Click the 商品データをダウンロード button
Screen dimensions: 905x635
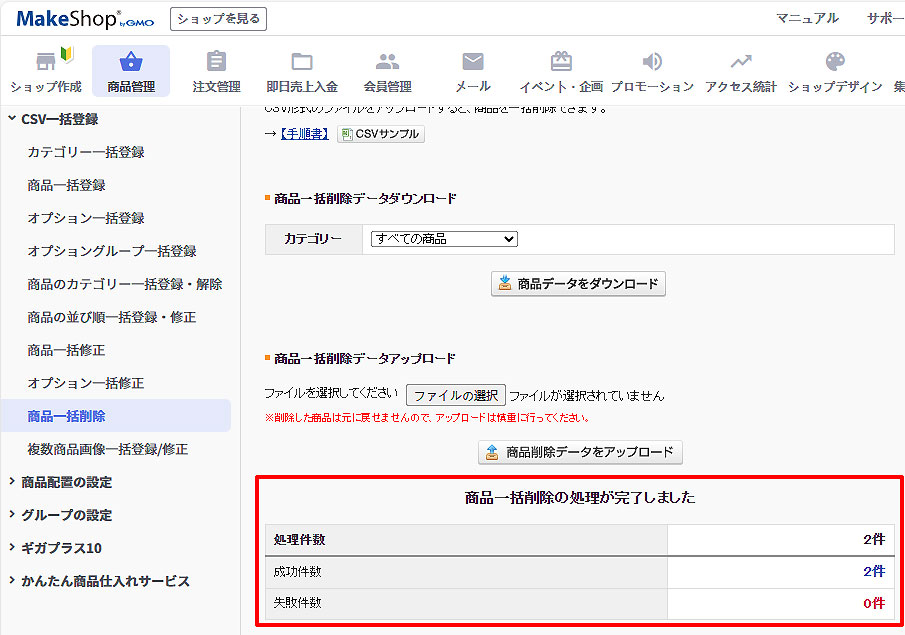578,284
